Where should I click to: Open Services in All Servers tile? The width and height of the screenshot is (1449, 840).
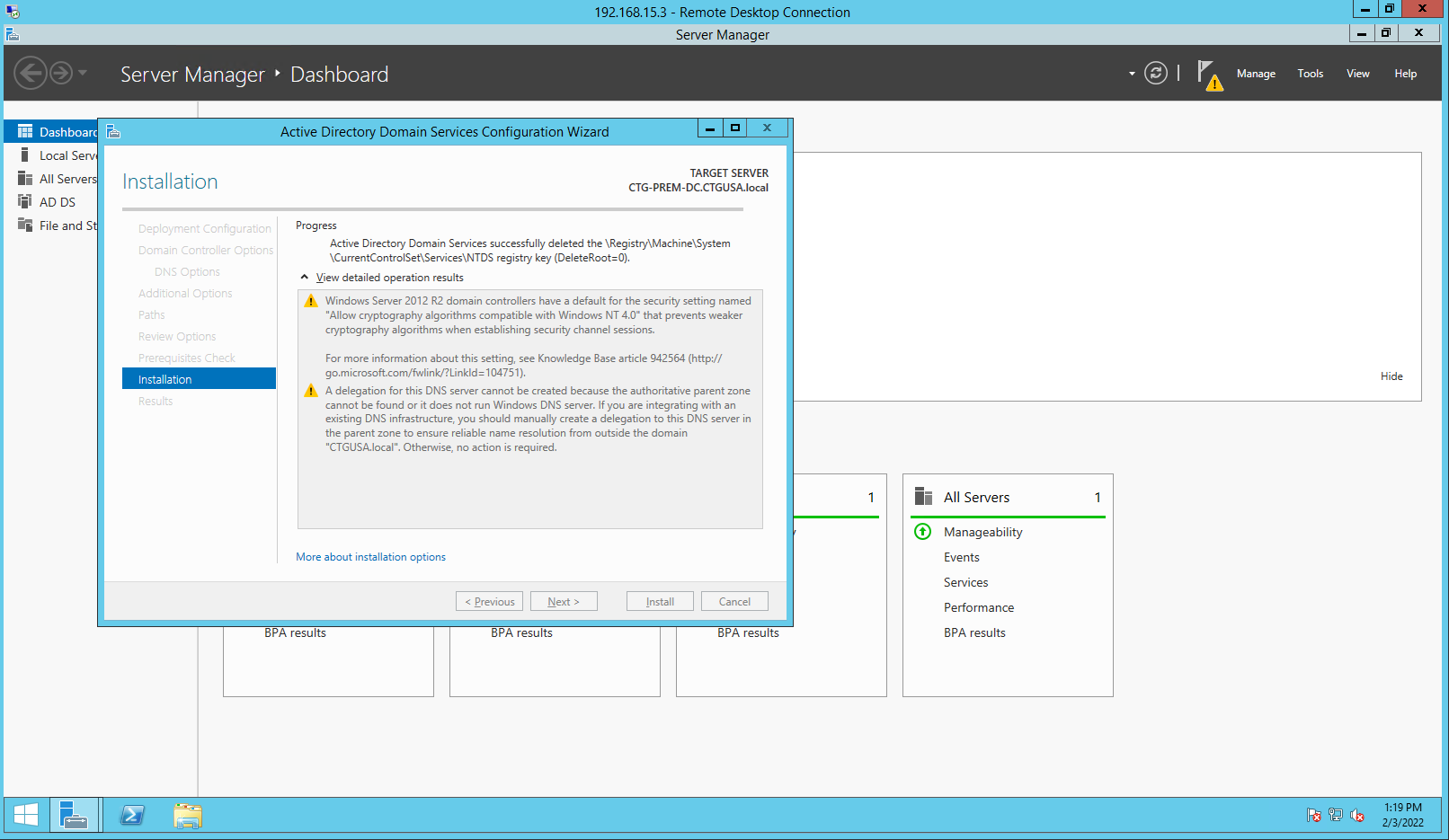point(966,582)
